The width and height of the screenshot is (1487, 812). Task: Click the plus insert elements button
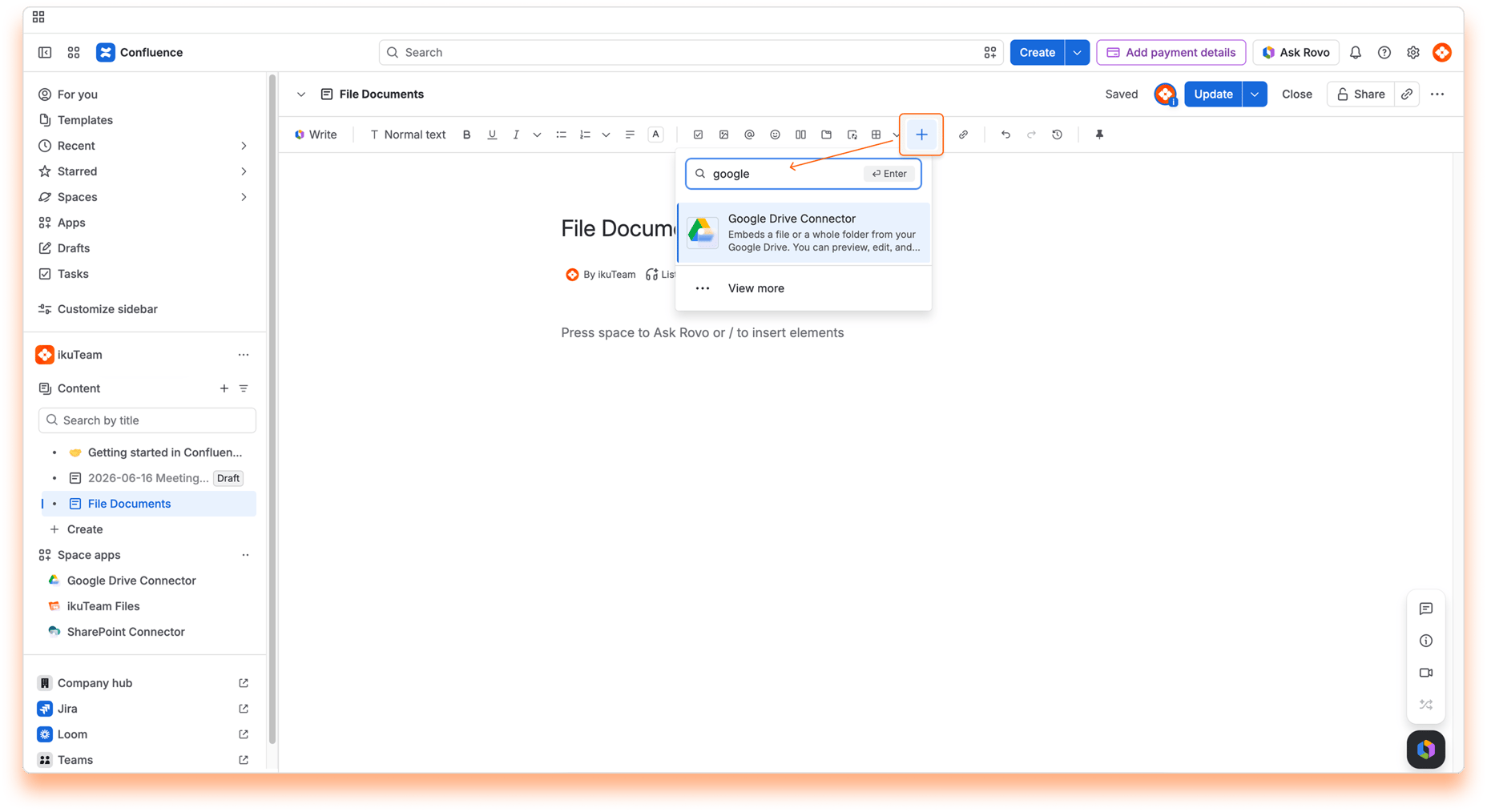click(x=921, y=135)
